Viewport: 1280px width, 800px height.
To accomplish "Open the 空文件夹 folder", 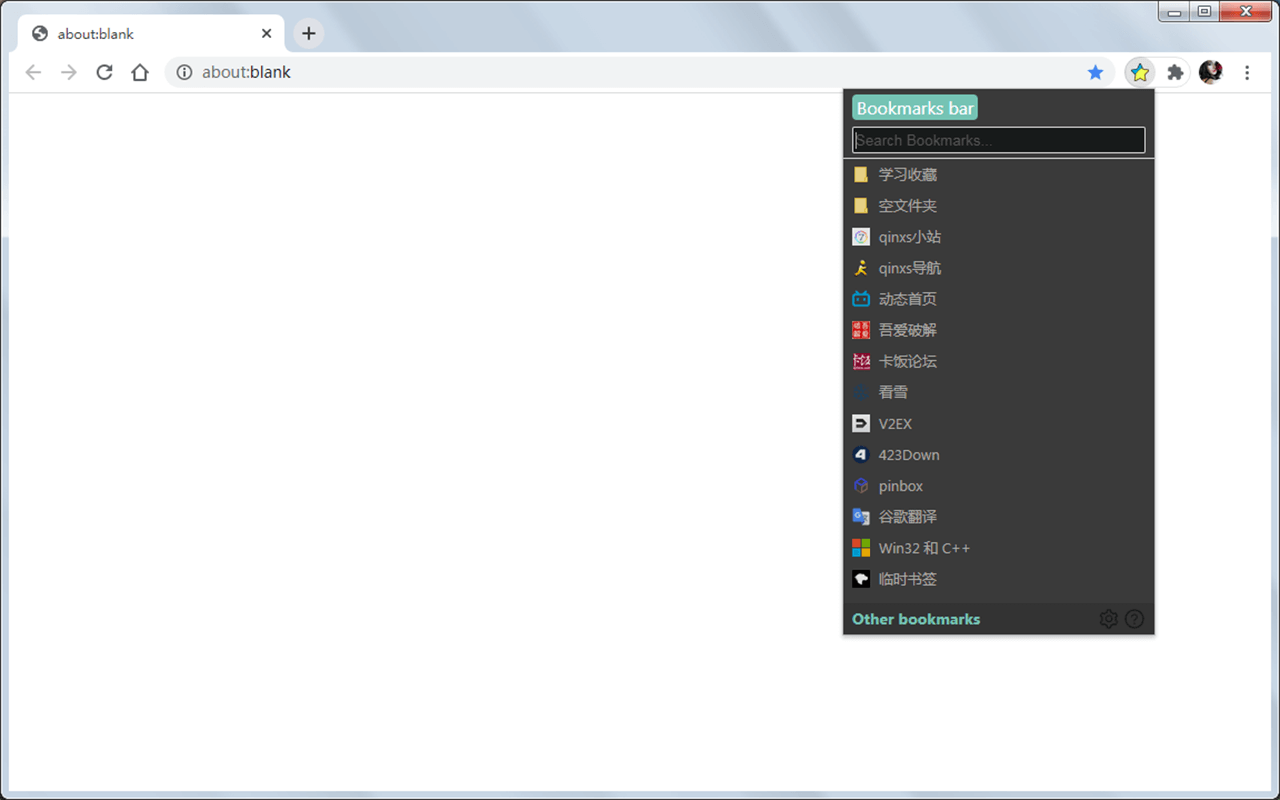I will tap(998, 206).
